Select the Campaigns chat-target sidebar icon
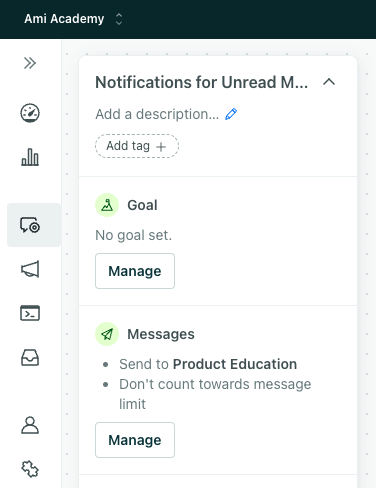376x488 pixels. pyautogui.click(x=30, y=225)
